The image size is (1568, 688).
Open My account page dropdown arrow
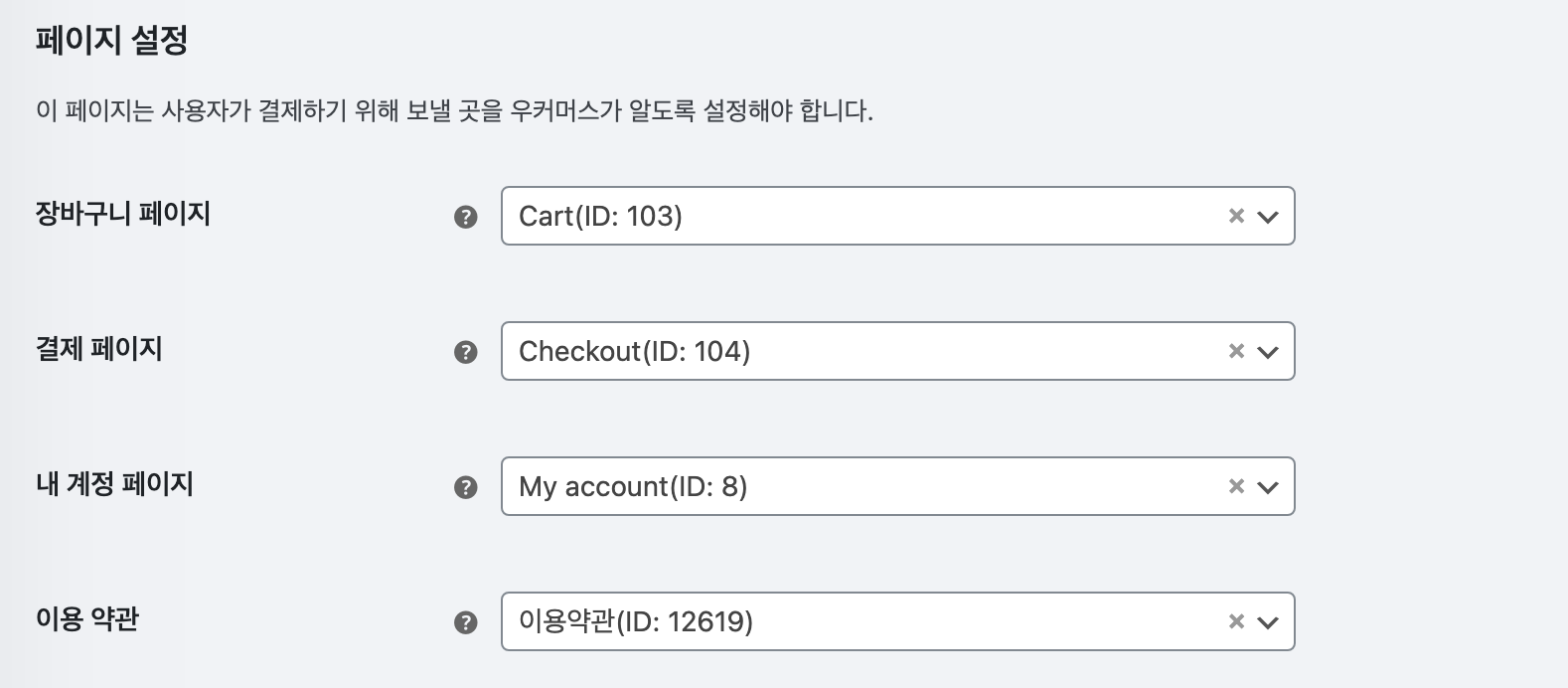[x=1267, y=487]
